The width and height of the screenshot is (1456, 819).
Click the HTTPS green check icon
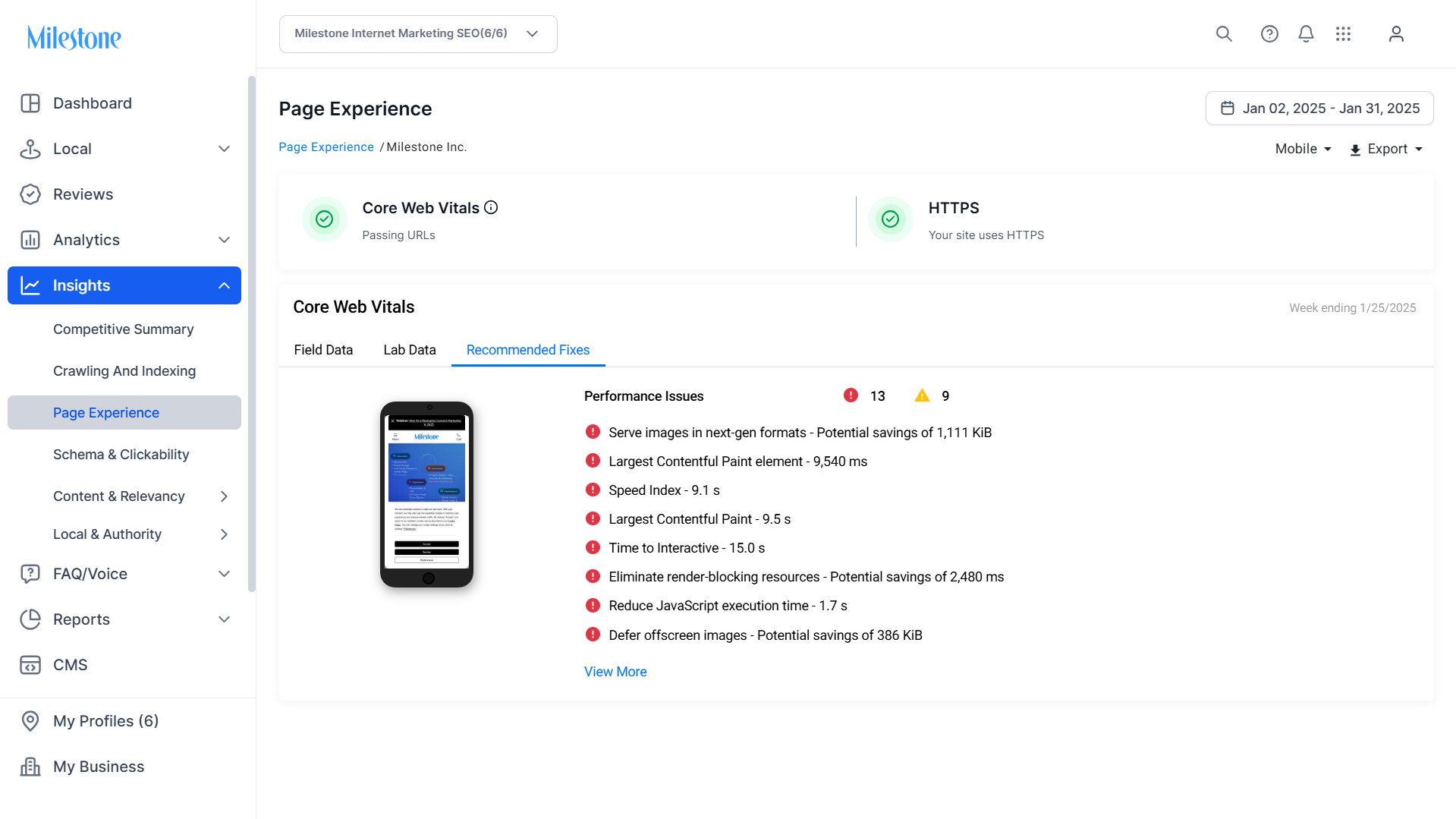coord(891,219)
